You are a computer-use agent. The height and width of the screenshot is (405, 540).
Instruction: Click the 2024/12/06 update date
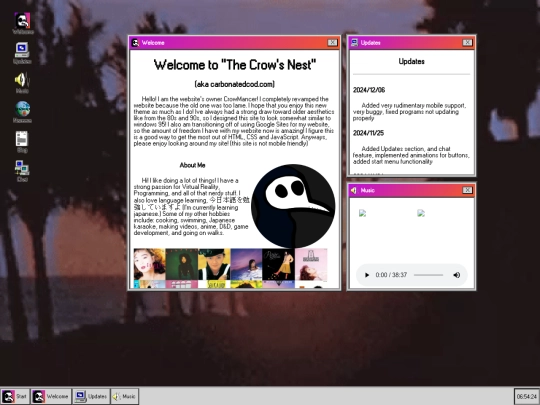369,90
